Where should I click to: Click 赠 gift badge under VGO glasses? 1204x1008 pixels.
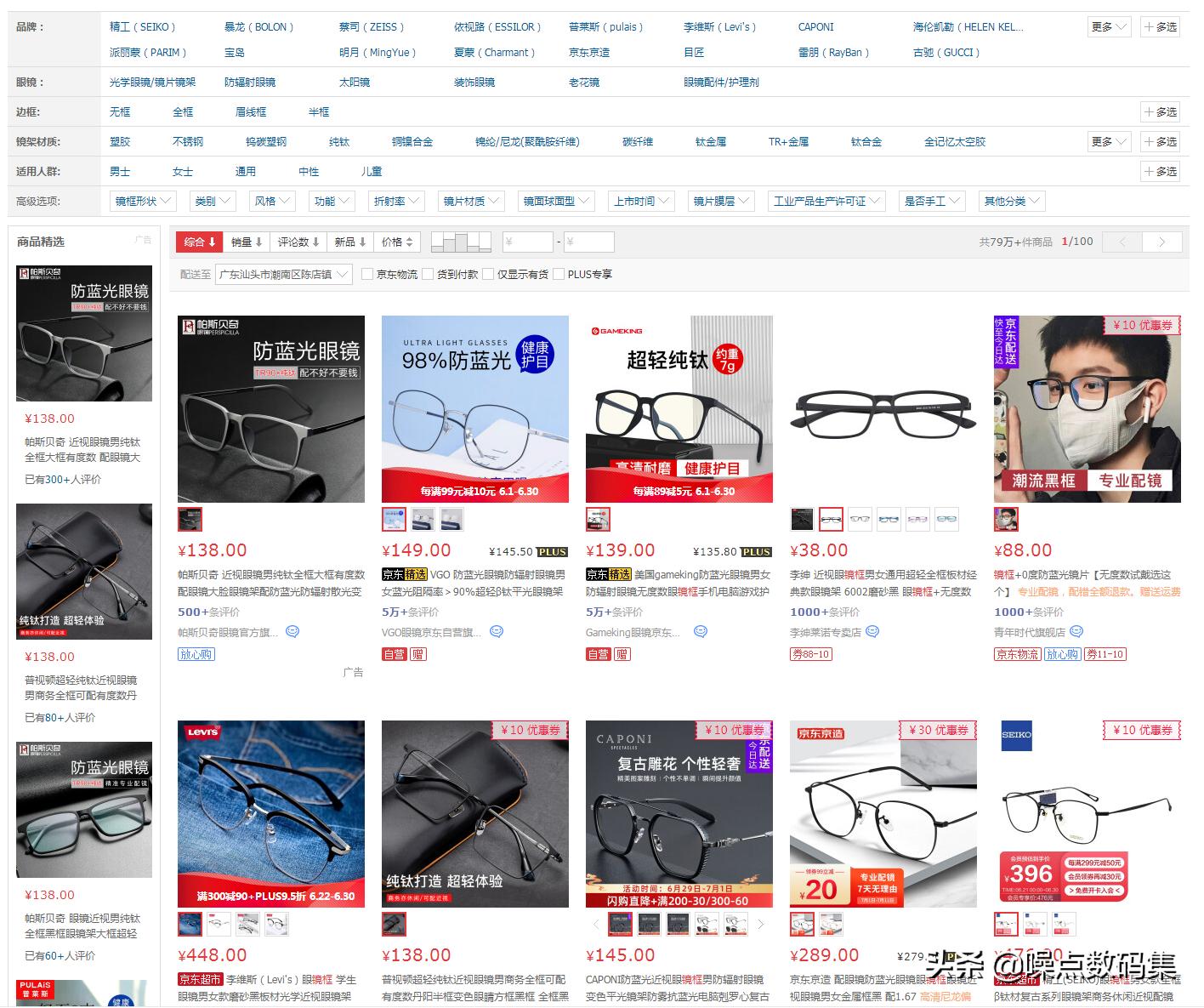(x=417, y=654)
